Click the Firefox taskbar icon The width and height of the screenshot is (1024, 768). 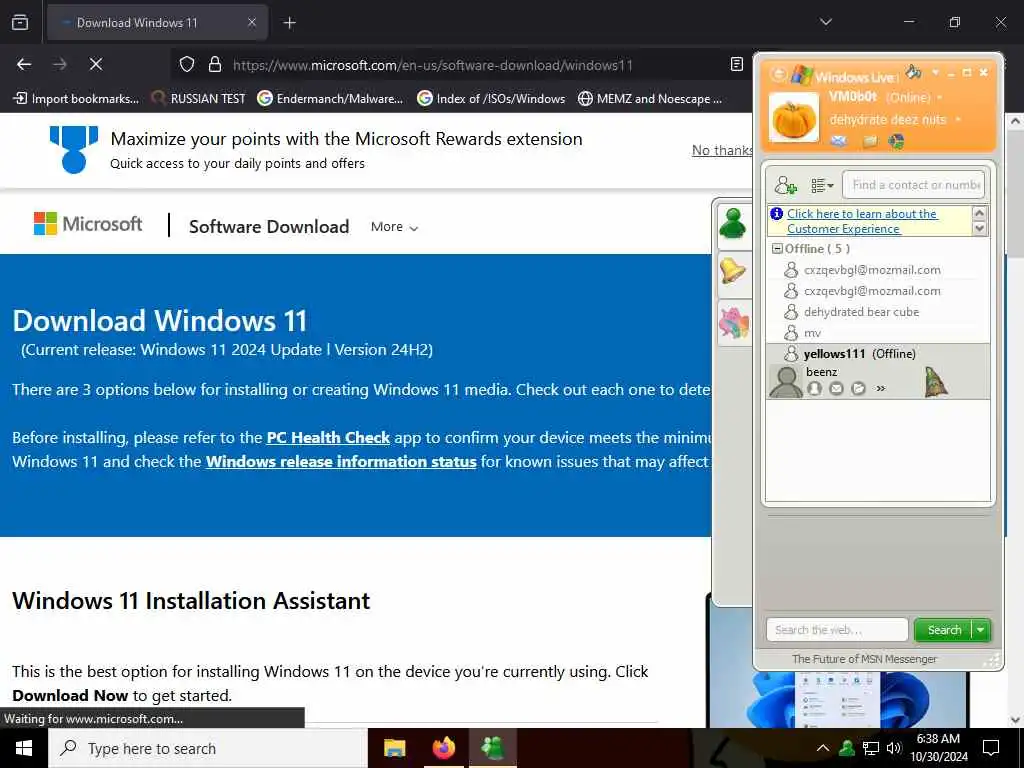tap(443, 748)
